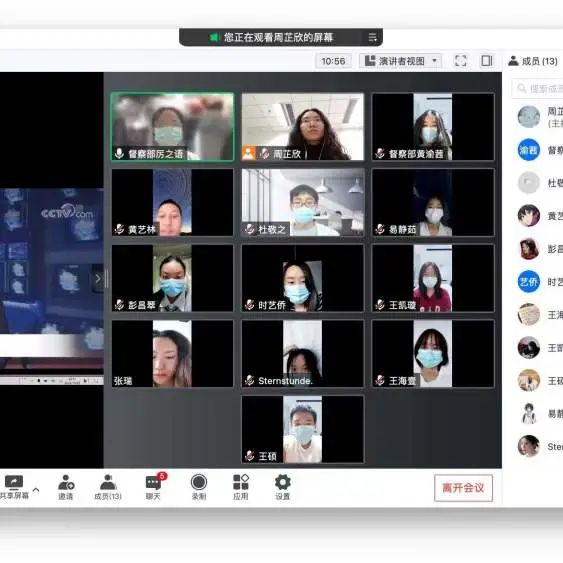Select the 王硕 video tile
Viewport: 563px width, 563px height.
[303, 429]
